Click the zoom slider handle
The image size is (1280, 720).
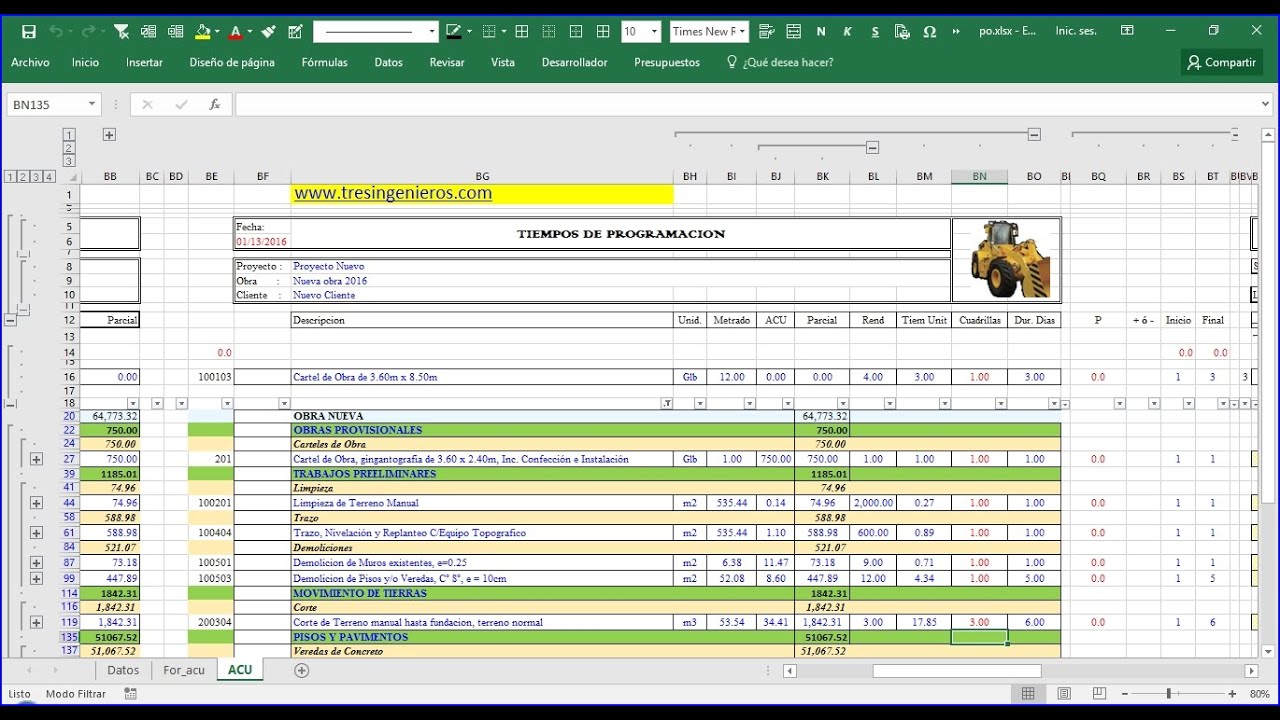(x=1168, y=693)
